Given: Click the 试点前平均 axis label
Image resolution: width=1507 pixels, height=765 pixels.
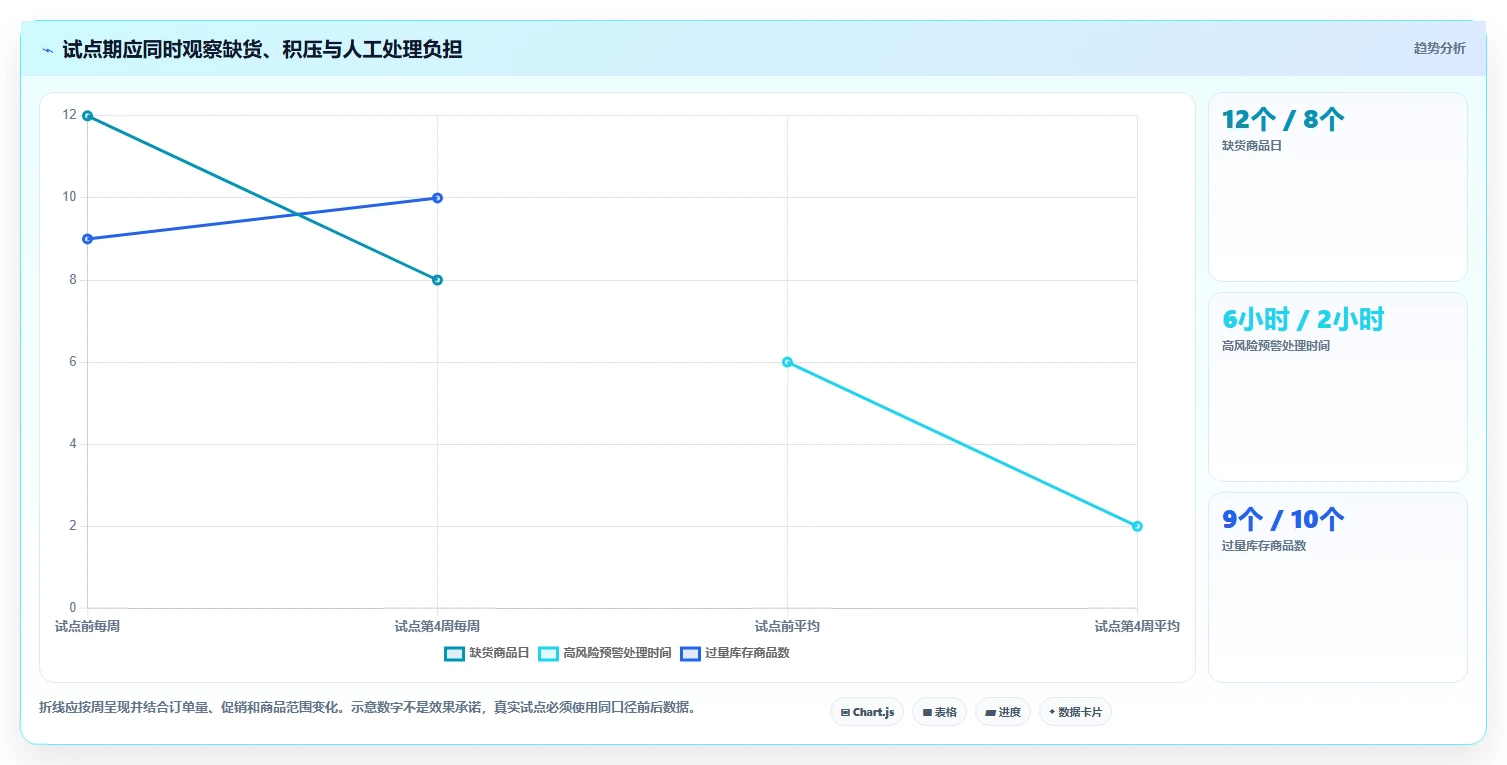Looking at the screenshot, I should pyautogui.click(x=787, y=627).
